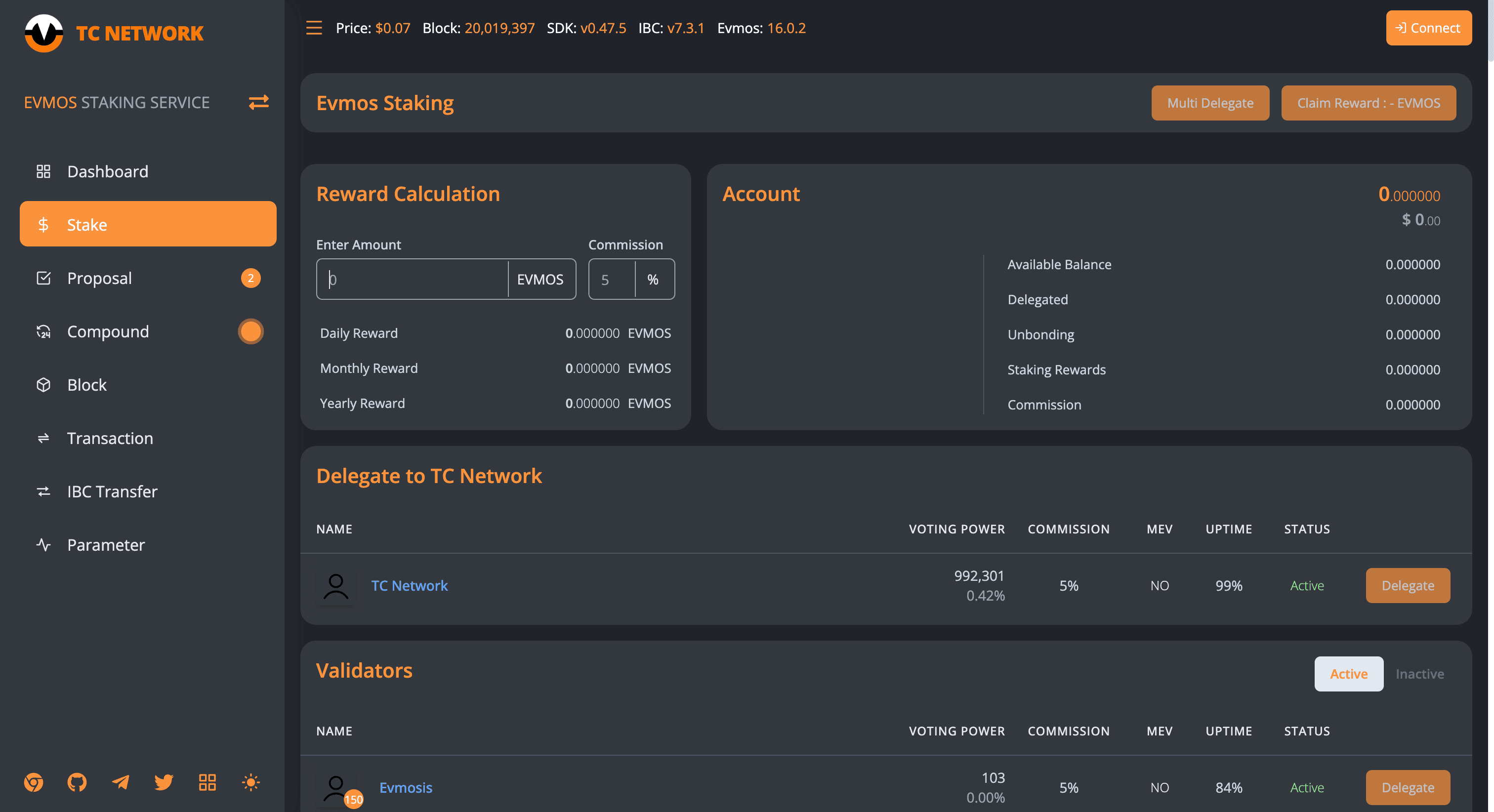Viewport: 1494px width, 812px height.
Task: Click the Parameter pulse icon
Action: pyautogui.click(x=43, y=545)
